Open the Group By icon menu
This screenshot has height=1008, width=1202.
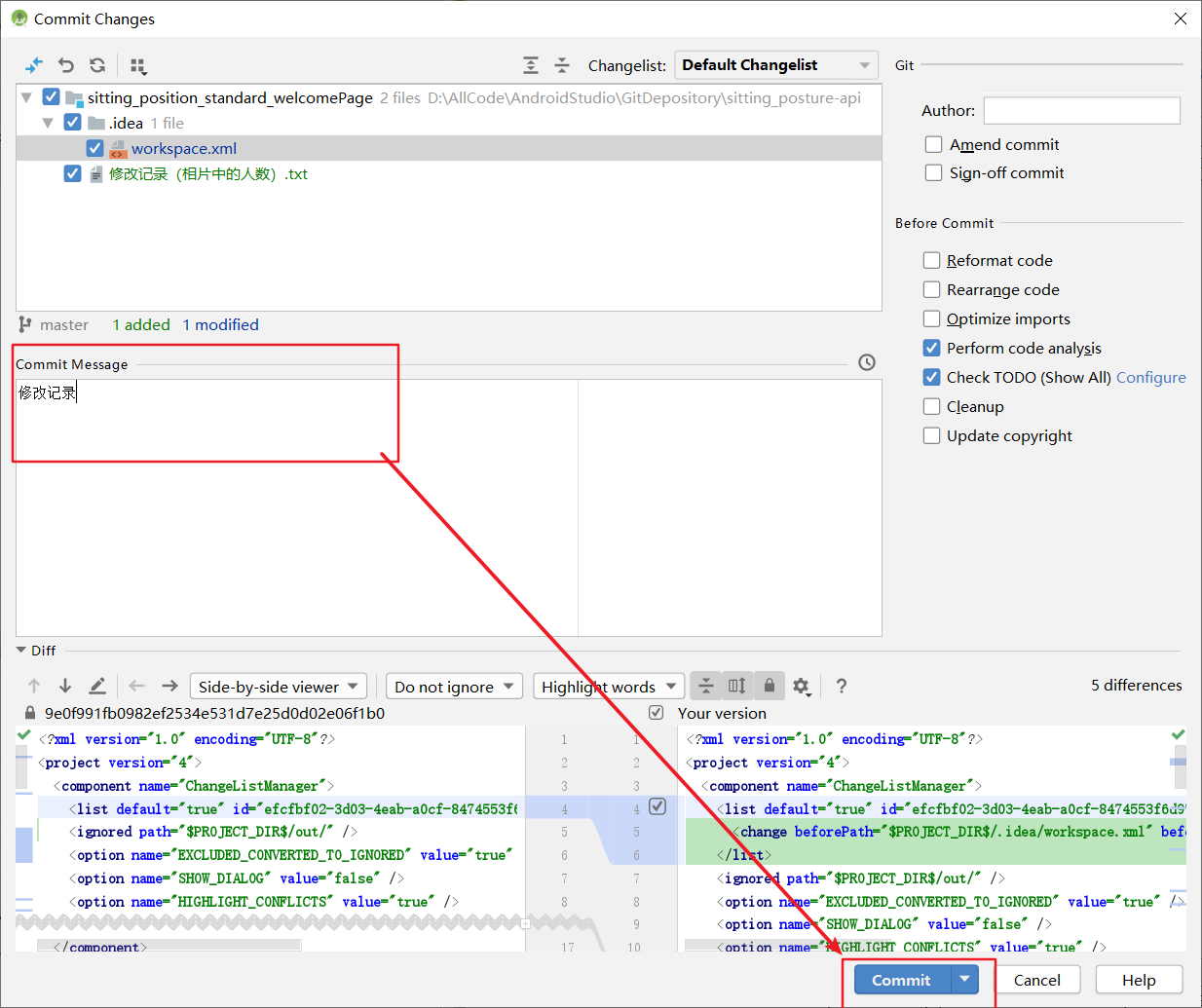tap(138, 66)
